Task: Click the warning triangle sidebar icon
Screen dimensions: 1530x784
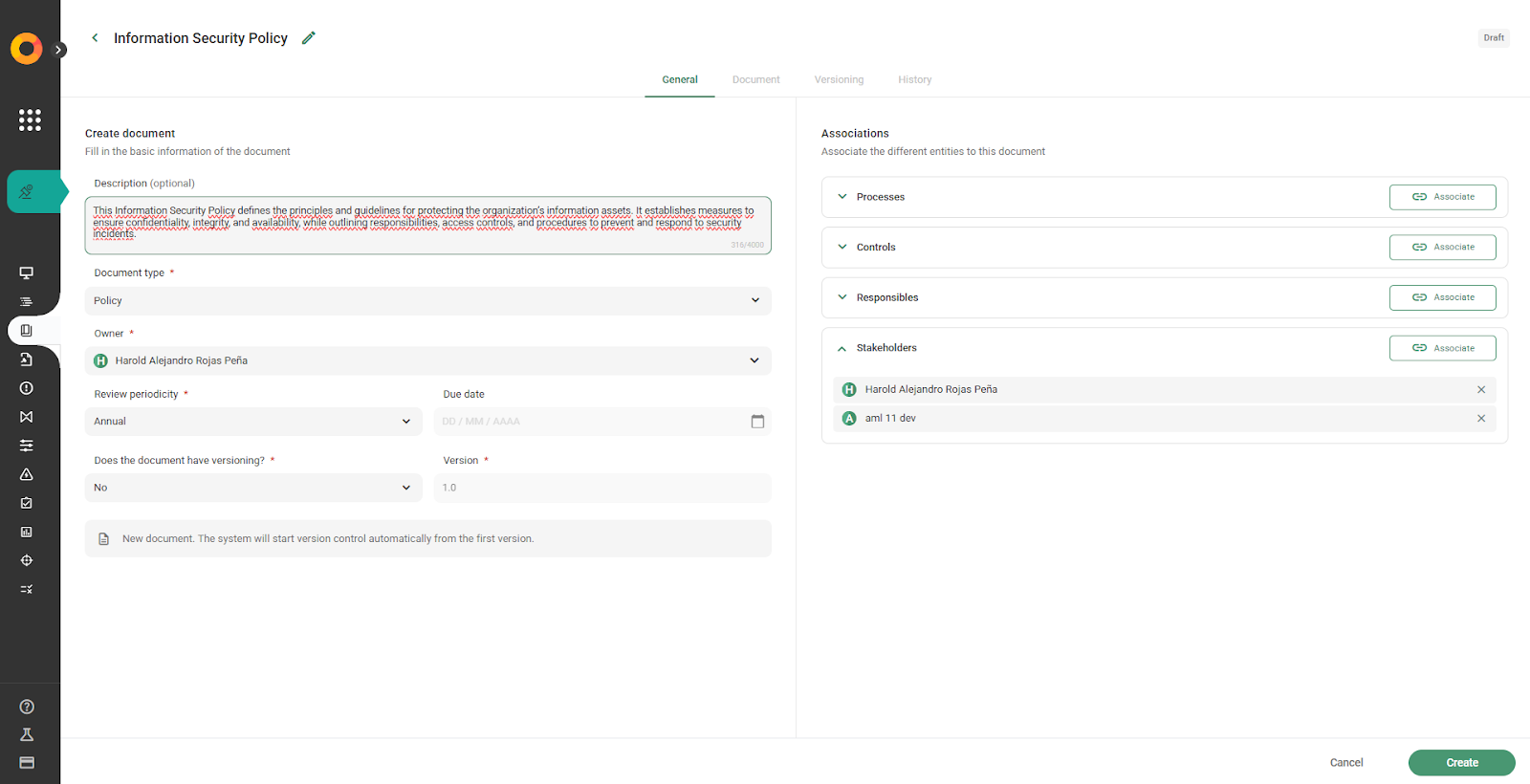Action: coord(27,474)
